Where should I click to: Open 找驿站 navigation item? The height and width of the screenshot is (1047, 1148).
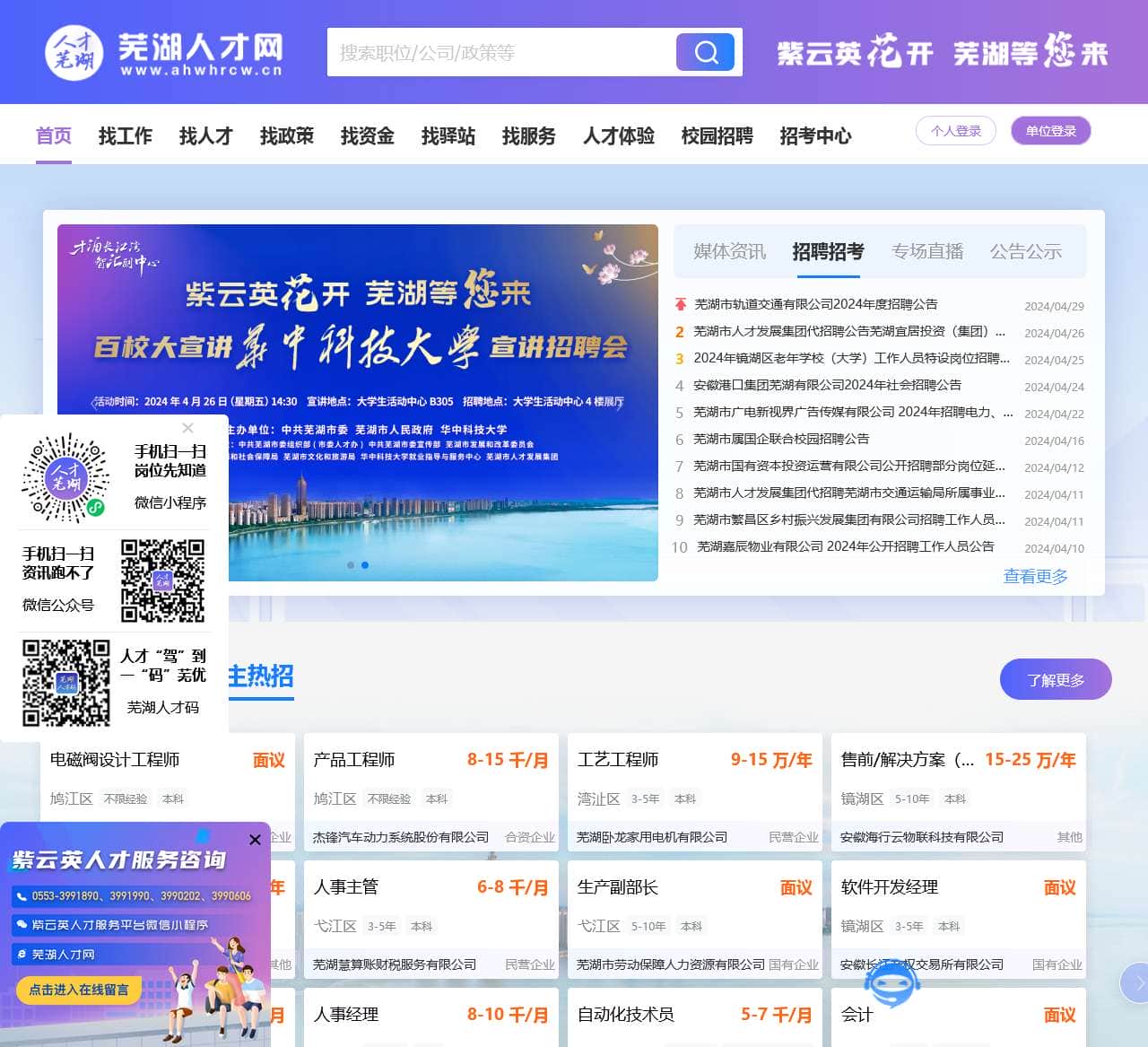tap(448, 135)
